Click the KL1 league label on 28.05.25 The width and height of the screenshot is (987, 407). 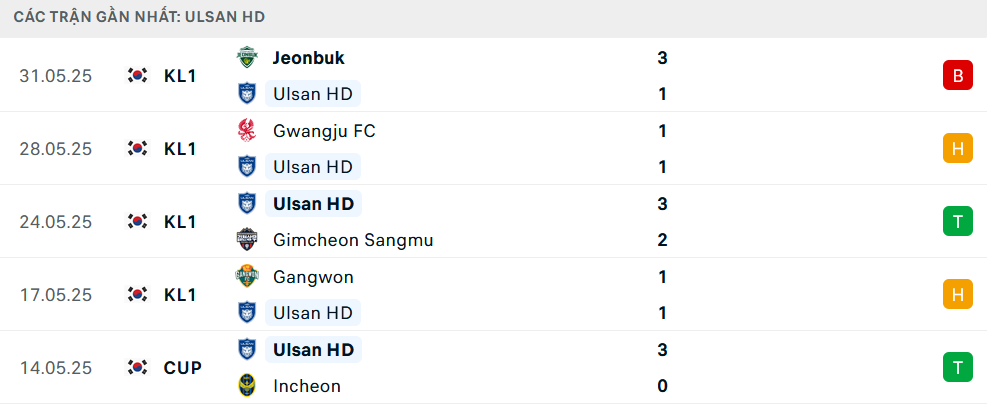pyautogui.click(x=180, y=149)
